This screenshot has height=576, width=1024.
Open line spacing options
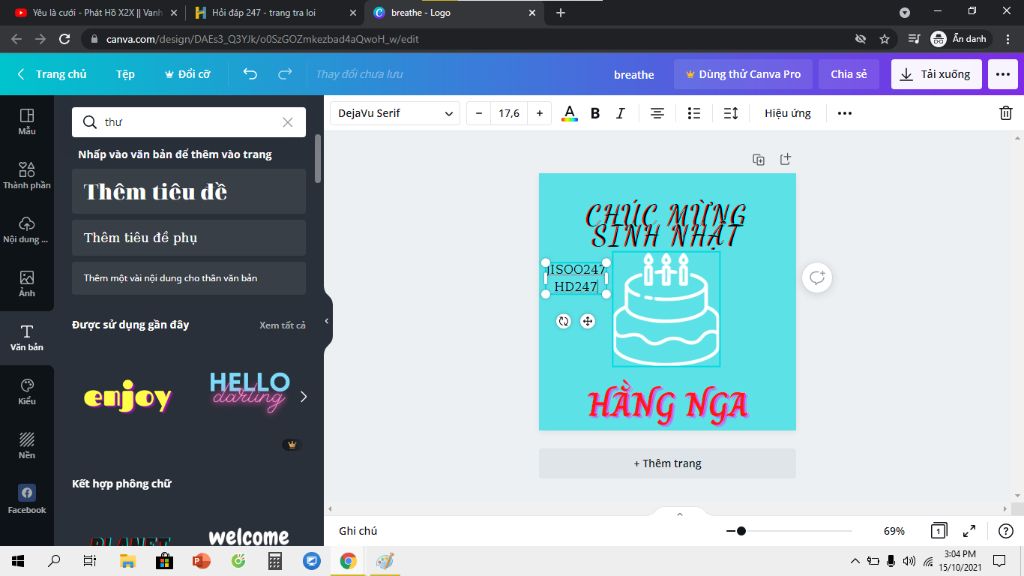pos(731,113)
